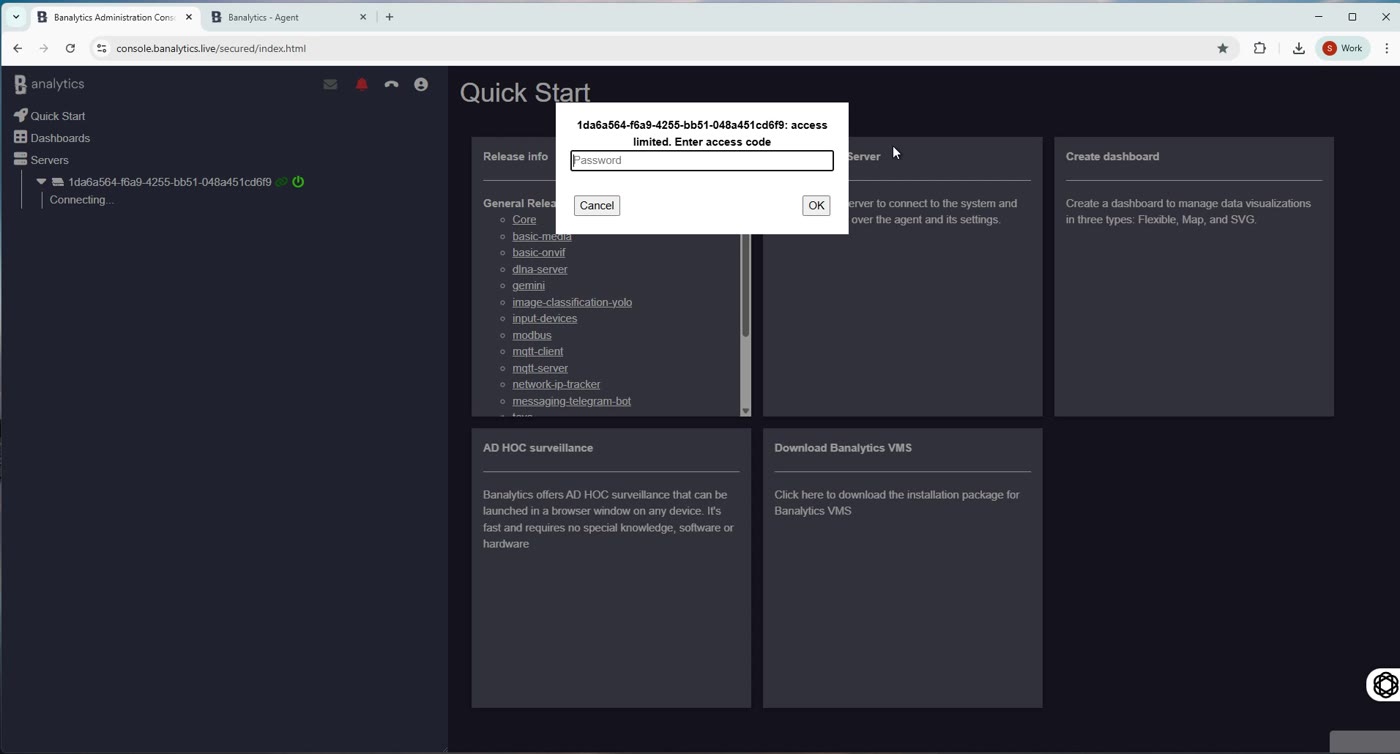Click the floating assistant icon at right edge
The image size is (1400, 754).
coord(1385,684)
